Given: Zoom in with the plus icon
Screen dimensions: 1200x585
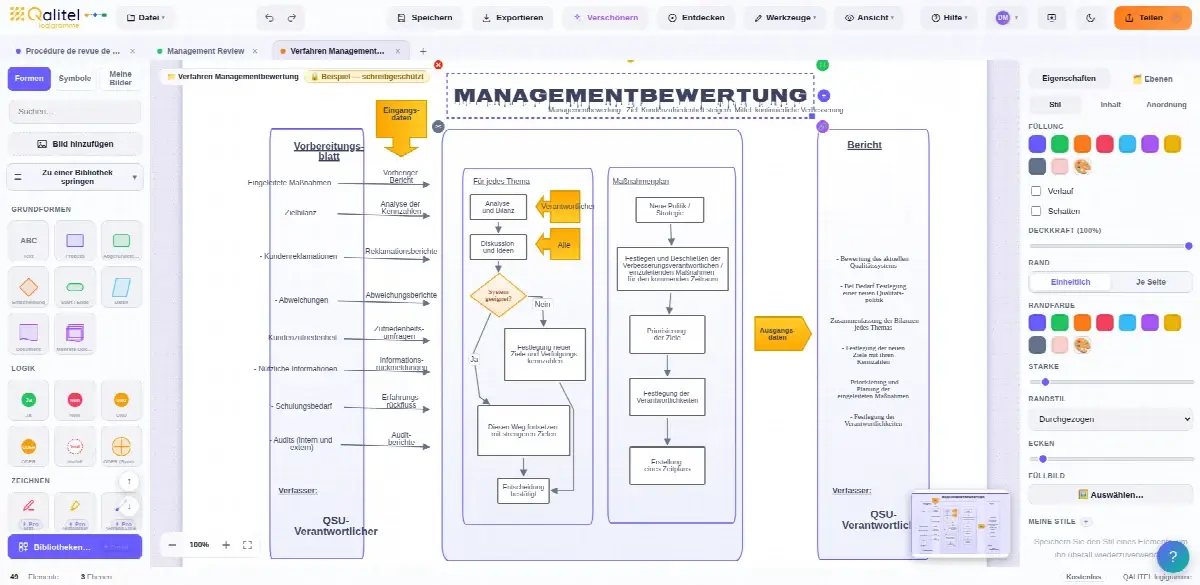Looking at the screenshot, I should click(x=226, y=545).
